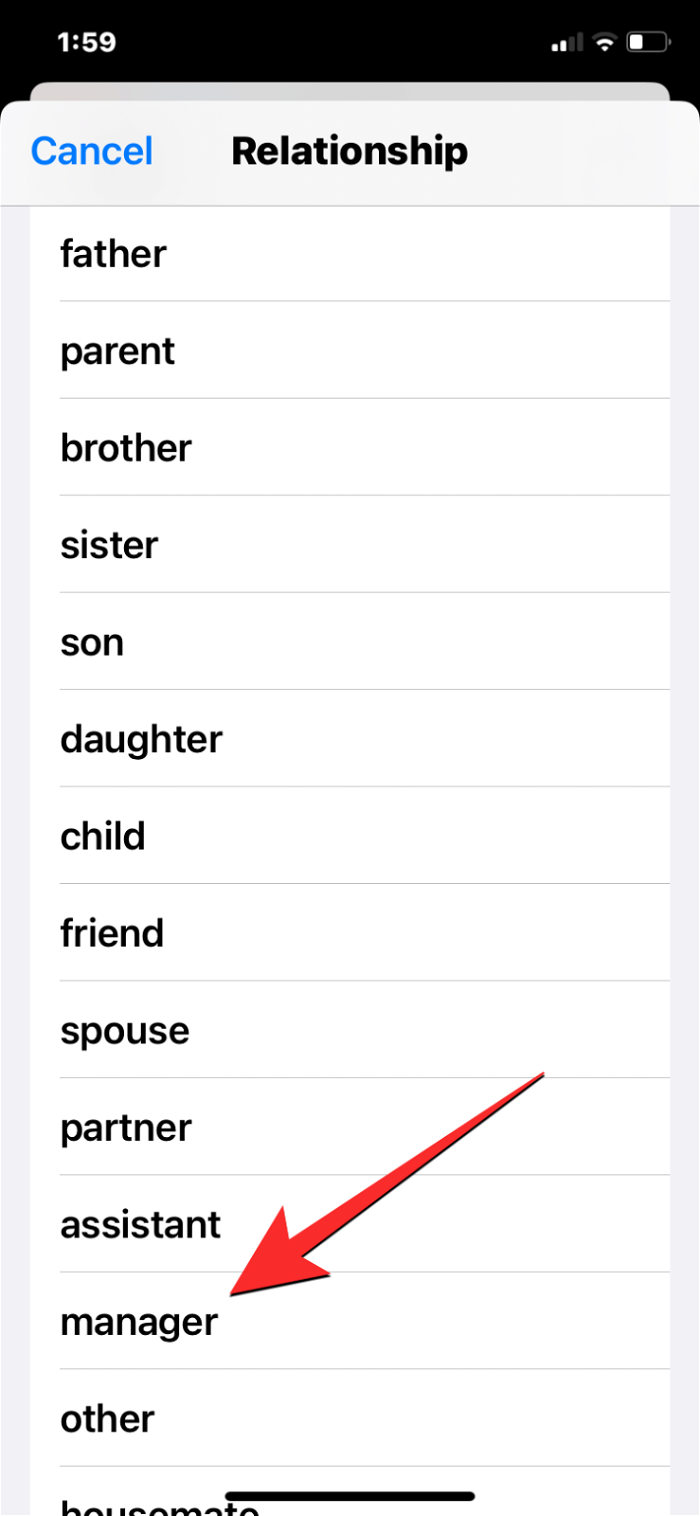Select the parent relationship label
This screenshot has height=1516, width=700.
pyautogui.click(x=117, y=350)
